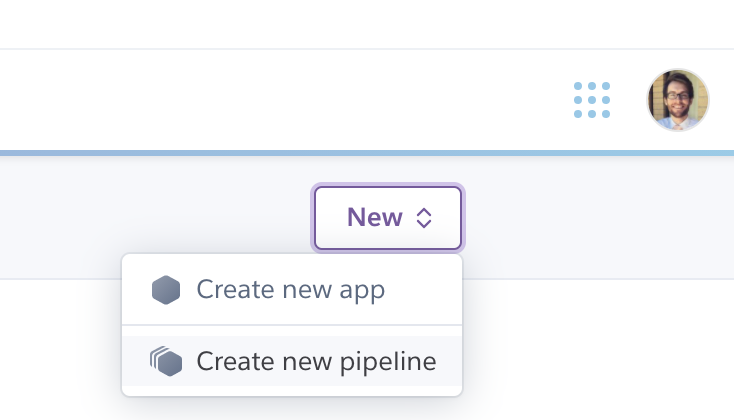Click the up-down chevron inside New button

tap(424, 218)
